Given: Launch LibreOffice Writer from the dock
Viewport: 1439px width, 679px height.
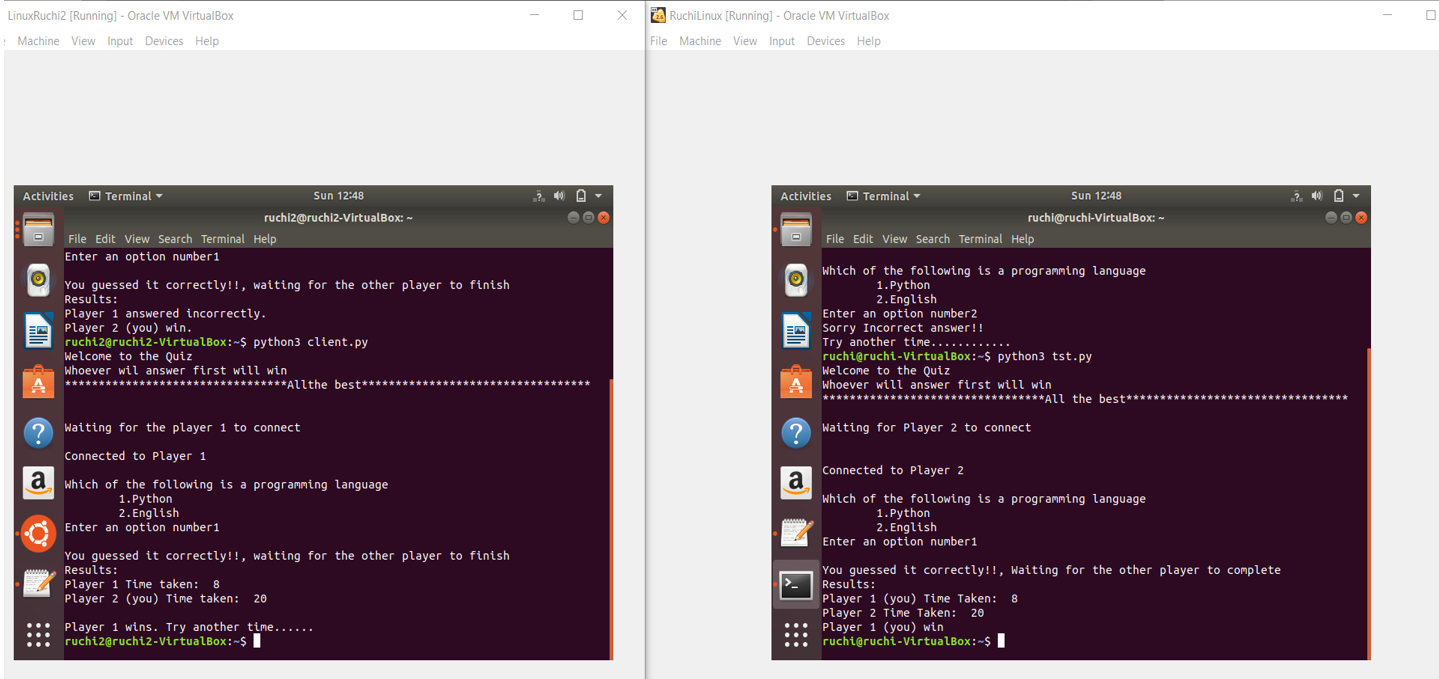Looking at the screenshot, I should 37,331.
